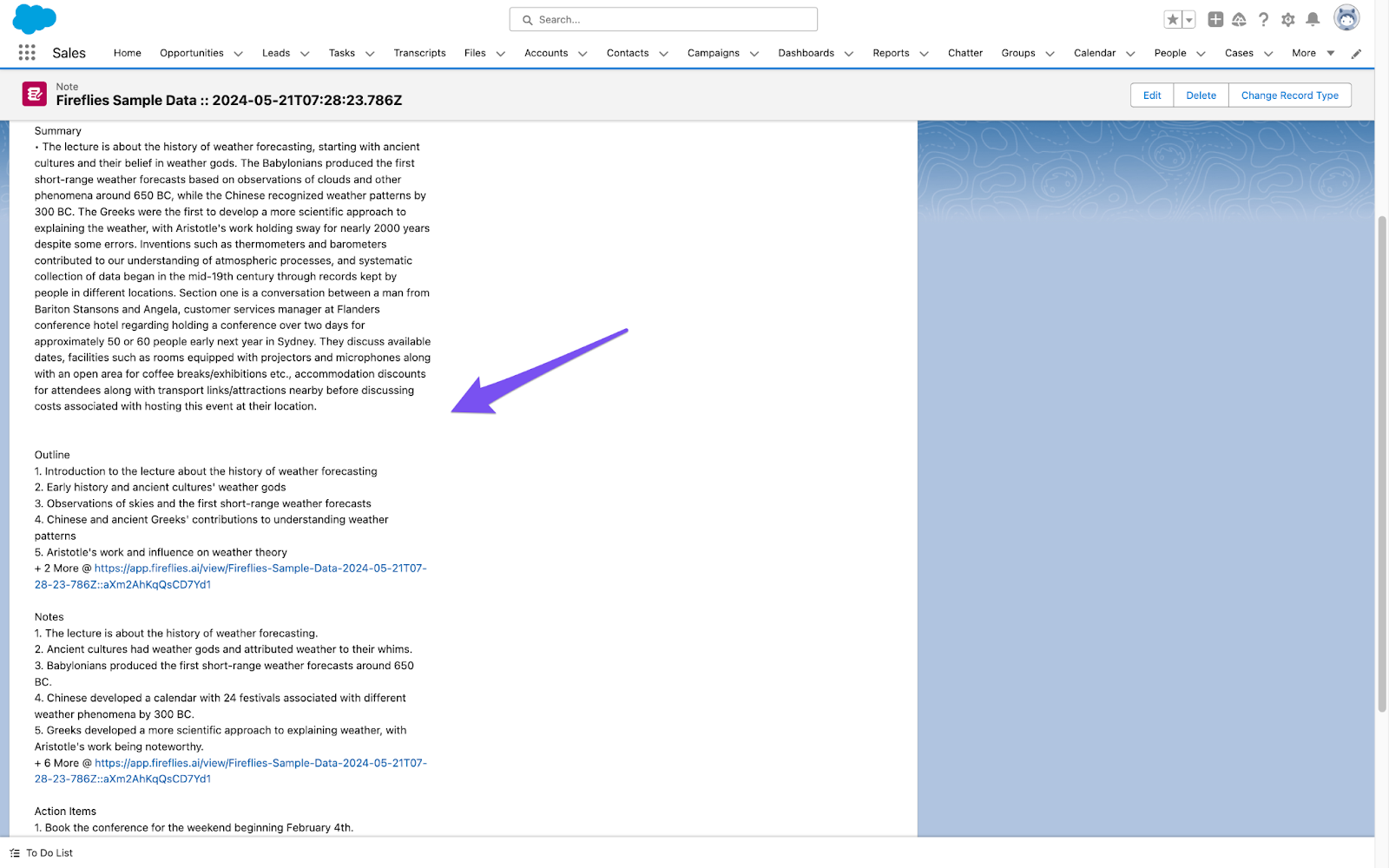
Task: Click the Edit button
Action: coord(1152,95)
